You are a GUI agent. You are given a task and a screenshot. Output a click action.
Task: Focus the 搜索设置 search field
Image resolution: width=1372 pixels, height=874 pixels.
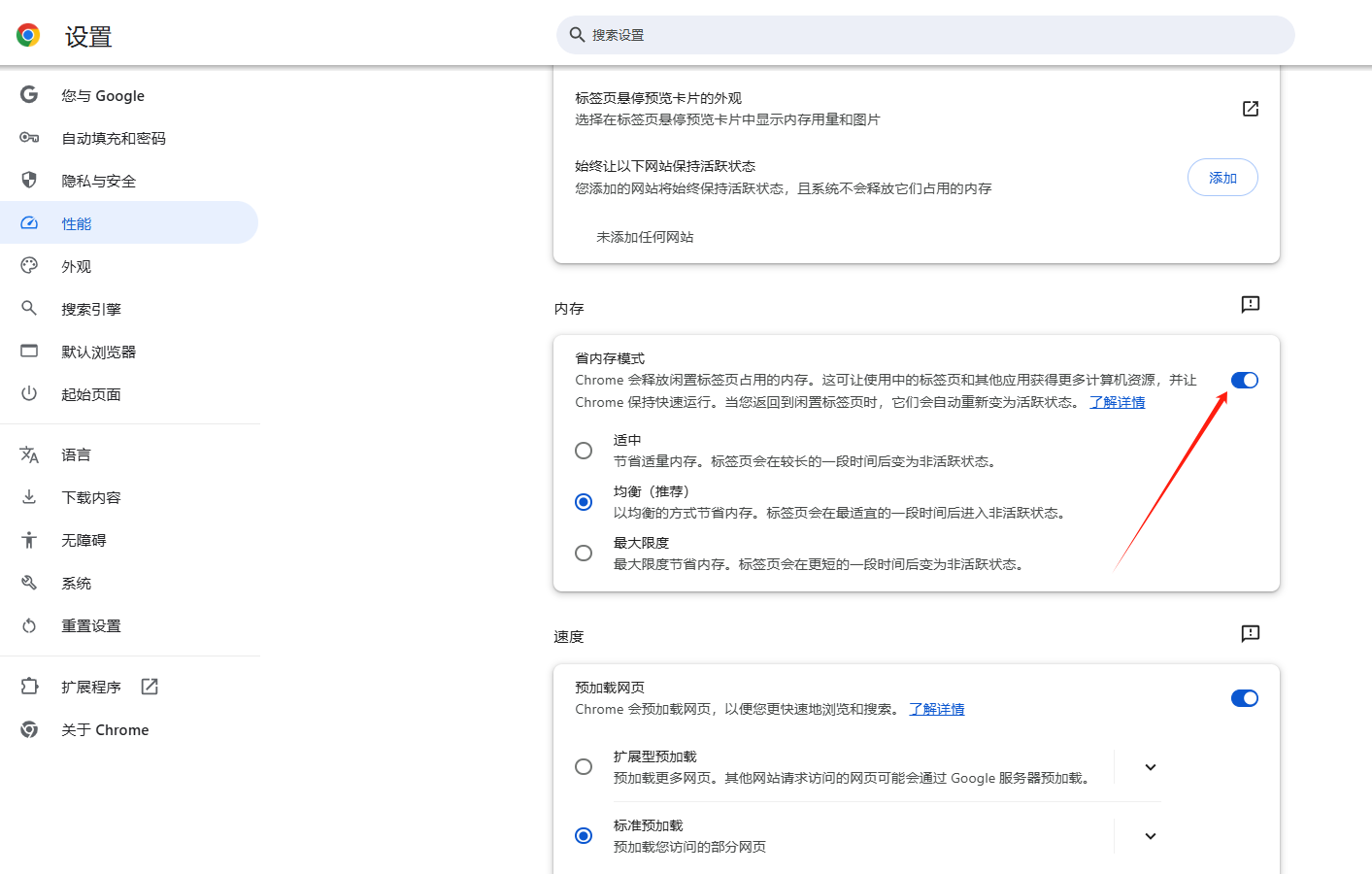925,35
